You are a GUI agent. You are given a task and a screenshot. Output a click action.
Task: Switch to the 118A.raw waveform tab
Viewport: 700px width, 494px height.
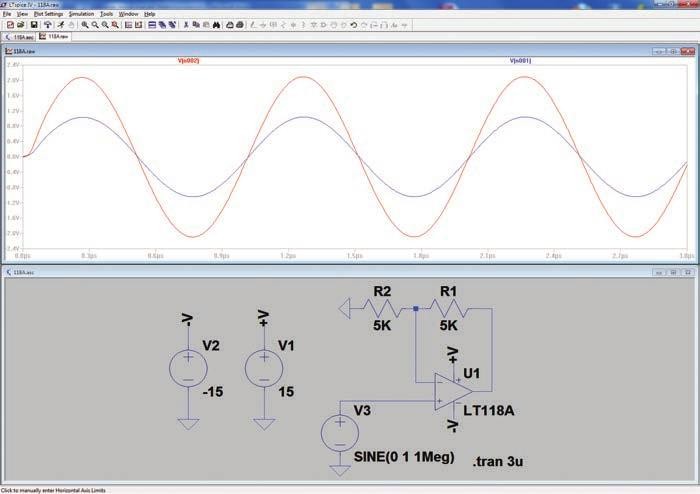tap(54, 37)
